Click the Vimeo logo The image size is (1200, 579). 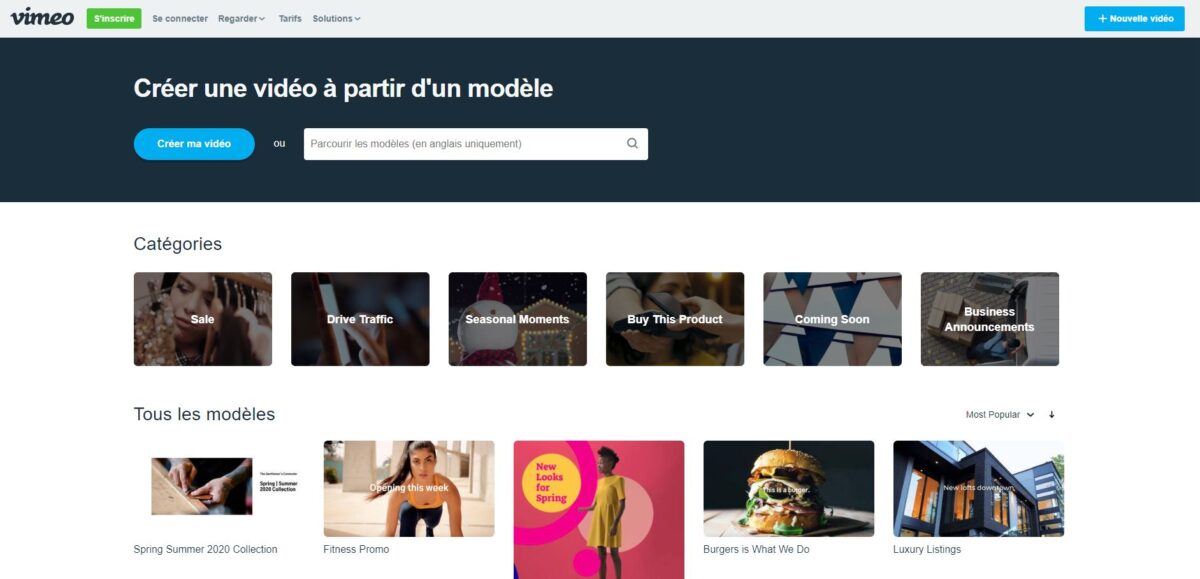(42, 17)
